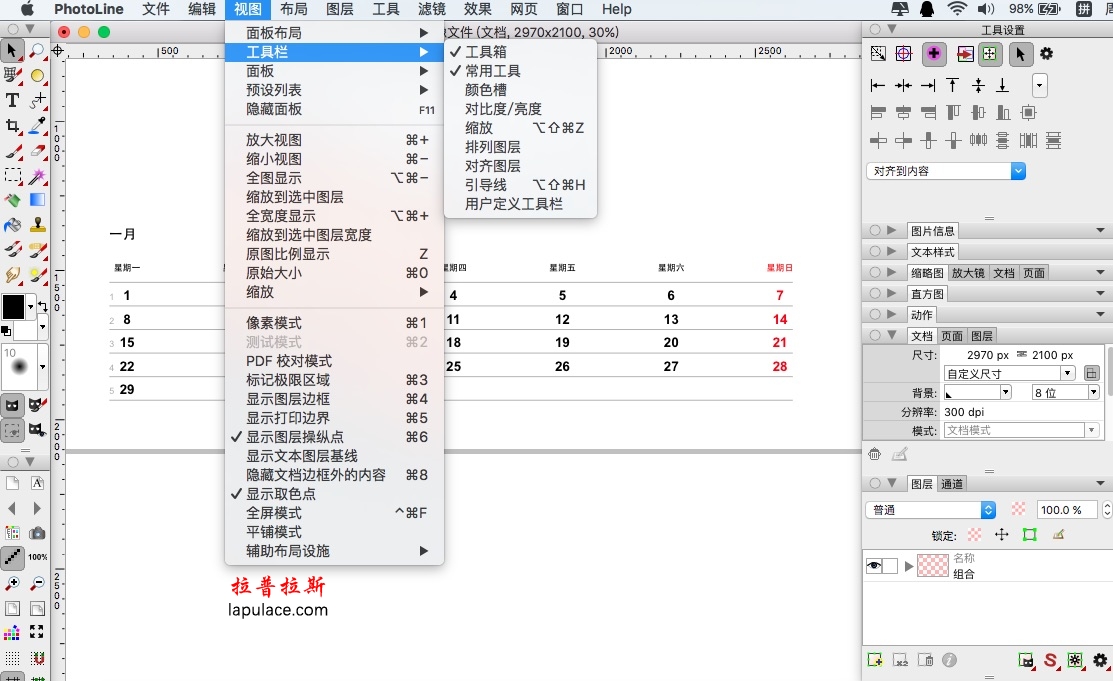This screenshot has width=1113, height=681.
Task: Expand the 组合 layer group triangle
Action: point(909,566)
